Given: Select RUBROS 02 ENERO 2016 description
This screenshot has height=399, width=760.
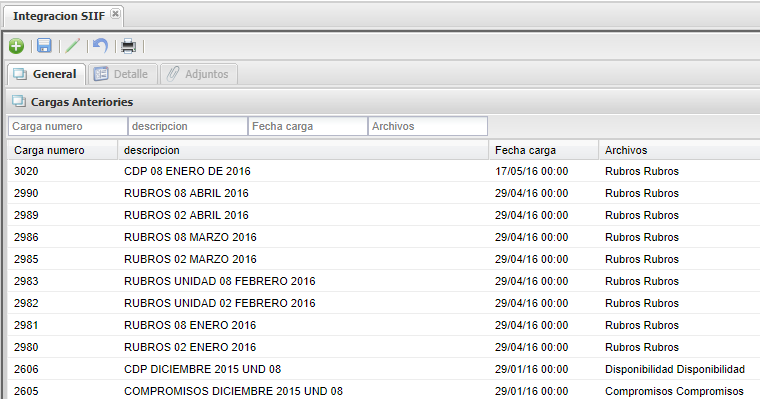Looking at the screenshot, I should point(190,347).
